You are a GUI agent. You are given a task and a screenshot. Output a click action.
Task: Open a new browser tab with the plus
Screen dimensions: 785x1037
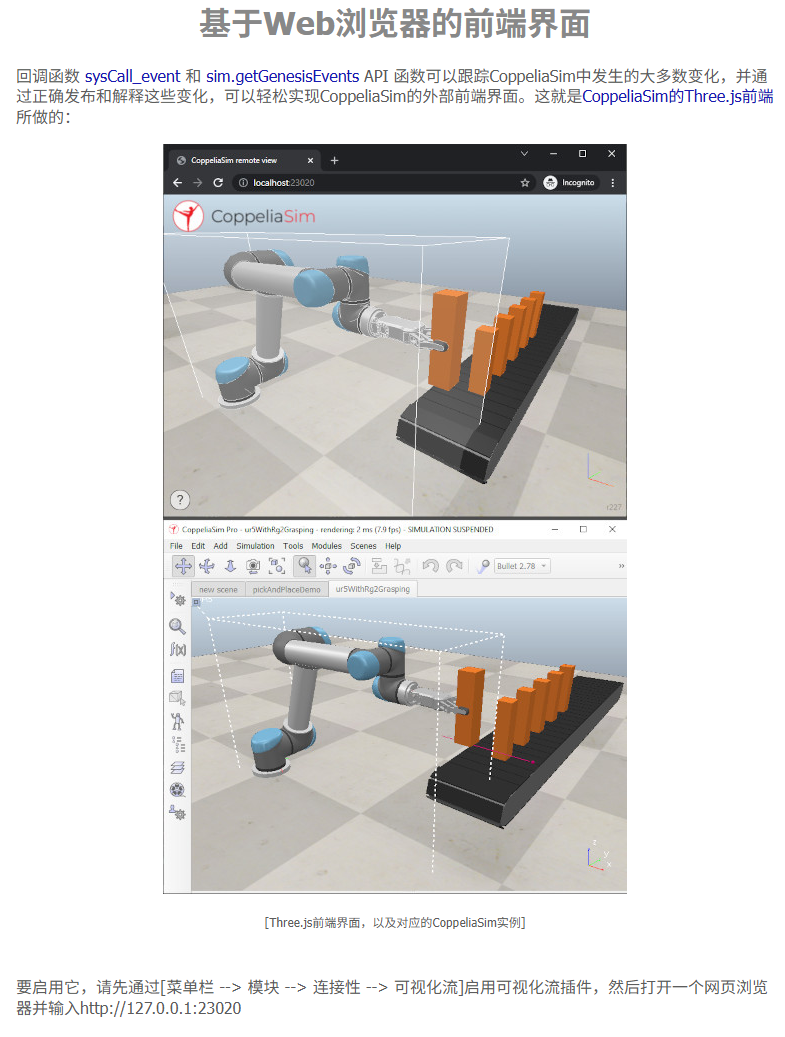tap(335, 160)
